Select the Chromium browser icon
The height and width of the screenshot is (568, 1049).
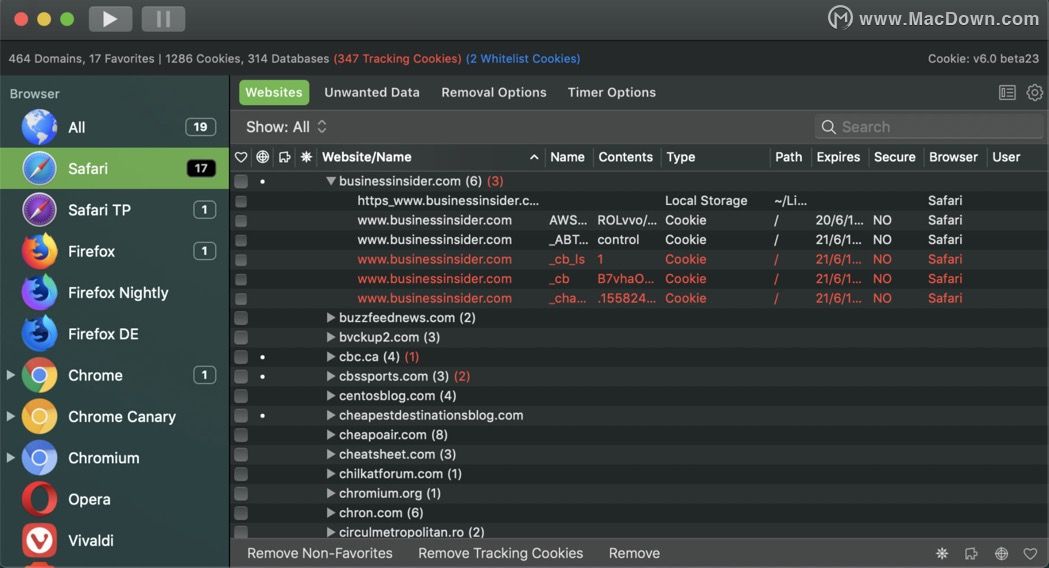pos(39,458)
